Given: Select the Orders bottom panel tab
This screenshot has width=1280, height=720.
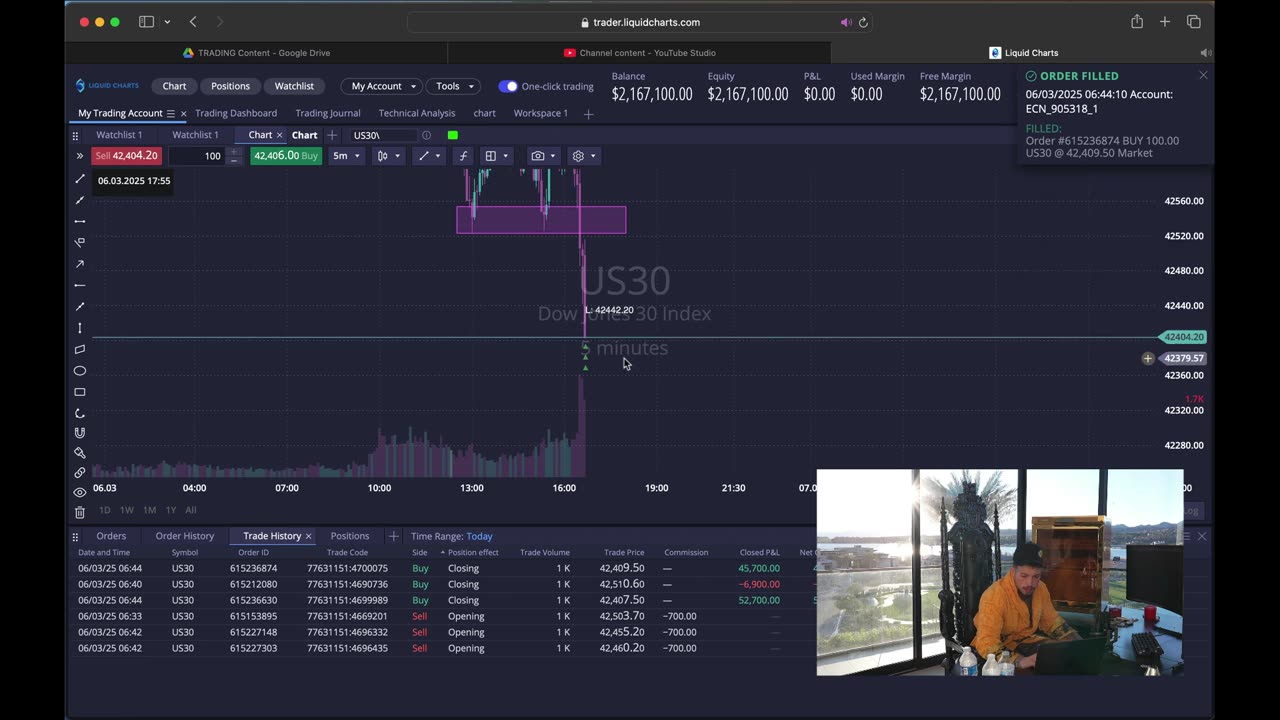Looking at the screenshot, I should point(111,536).
